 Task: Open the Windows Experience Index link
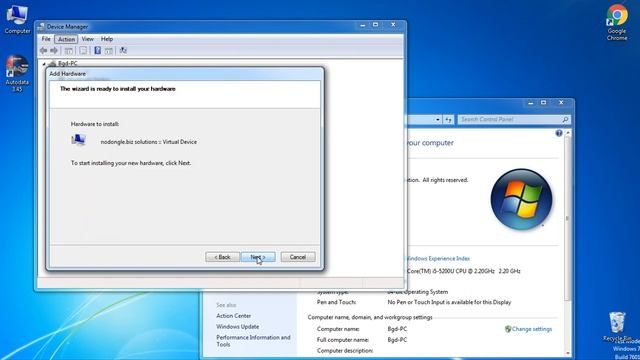click(x=438, y=258)
